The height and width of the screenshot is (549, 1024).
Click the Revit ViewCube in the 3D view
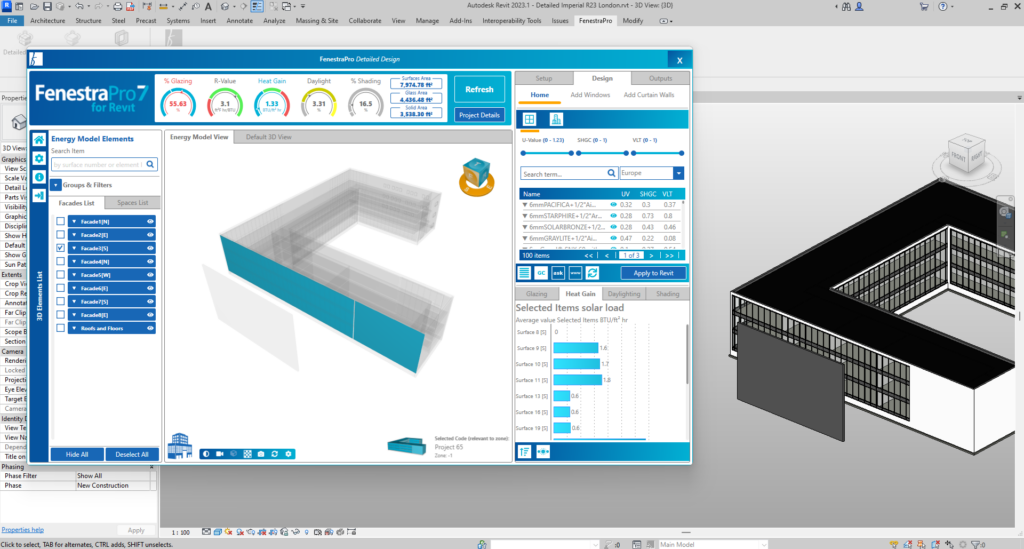click(x=968, y=157)
